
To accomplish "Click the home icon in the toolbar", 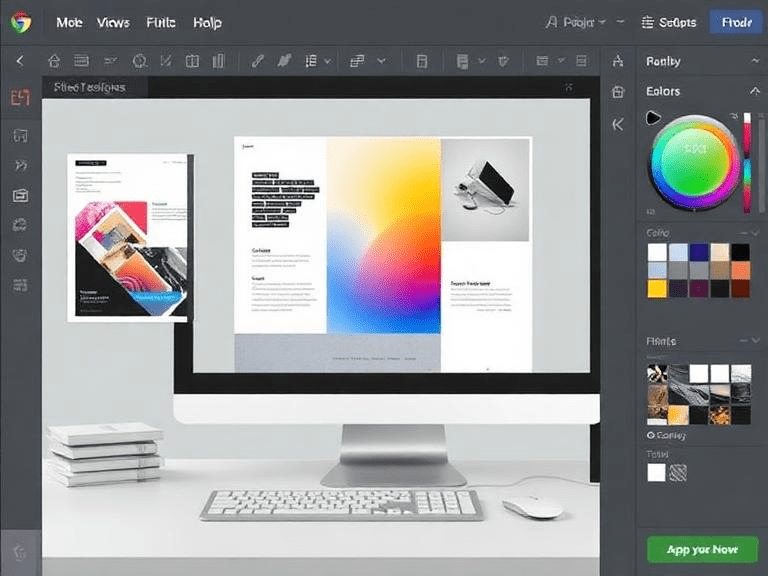I will click(x=54, y=61).
